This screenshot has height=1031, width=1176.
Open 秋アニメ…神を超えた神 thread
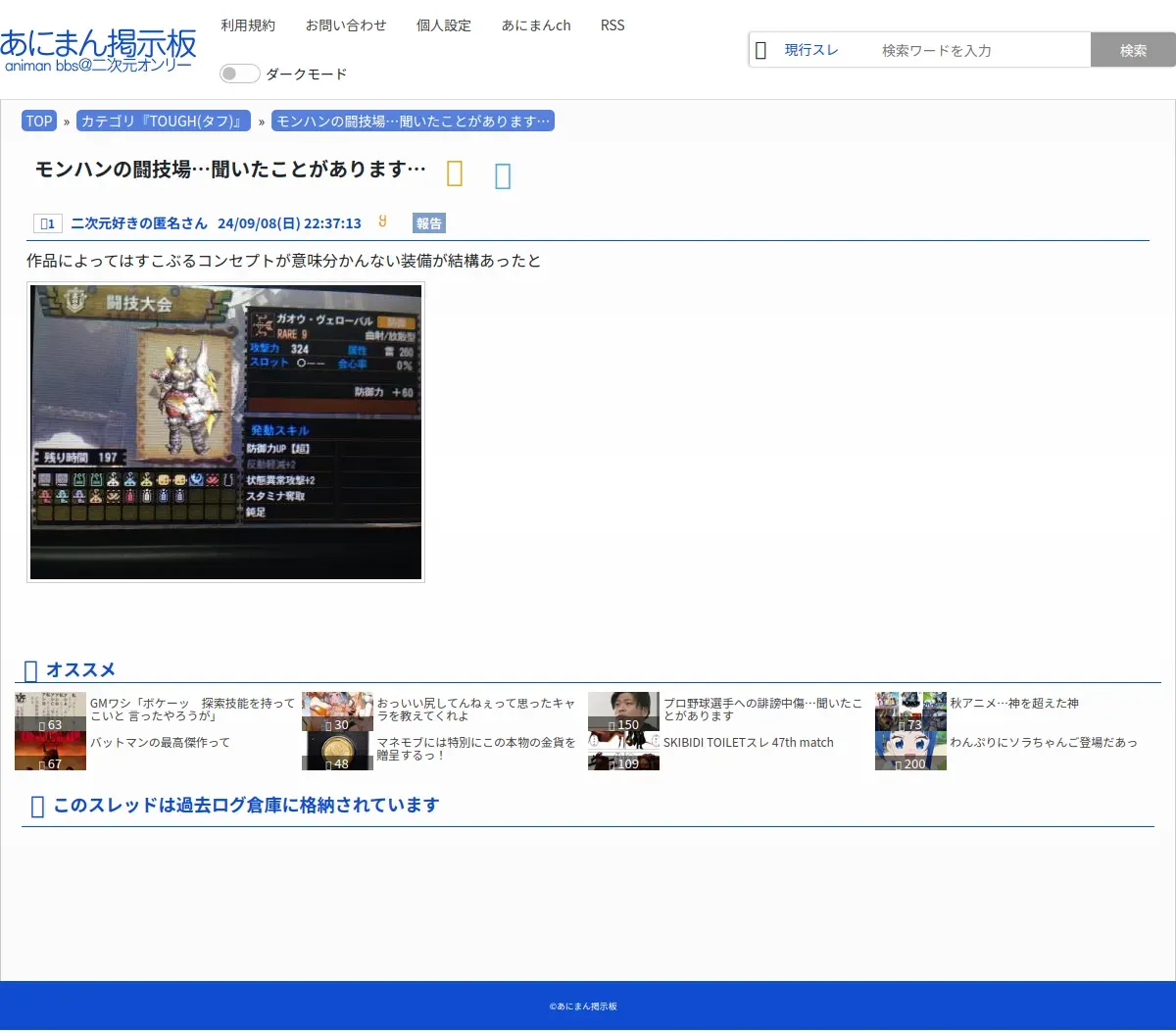point(1014,704)
